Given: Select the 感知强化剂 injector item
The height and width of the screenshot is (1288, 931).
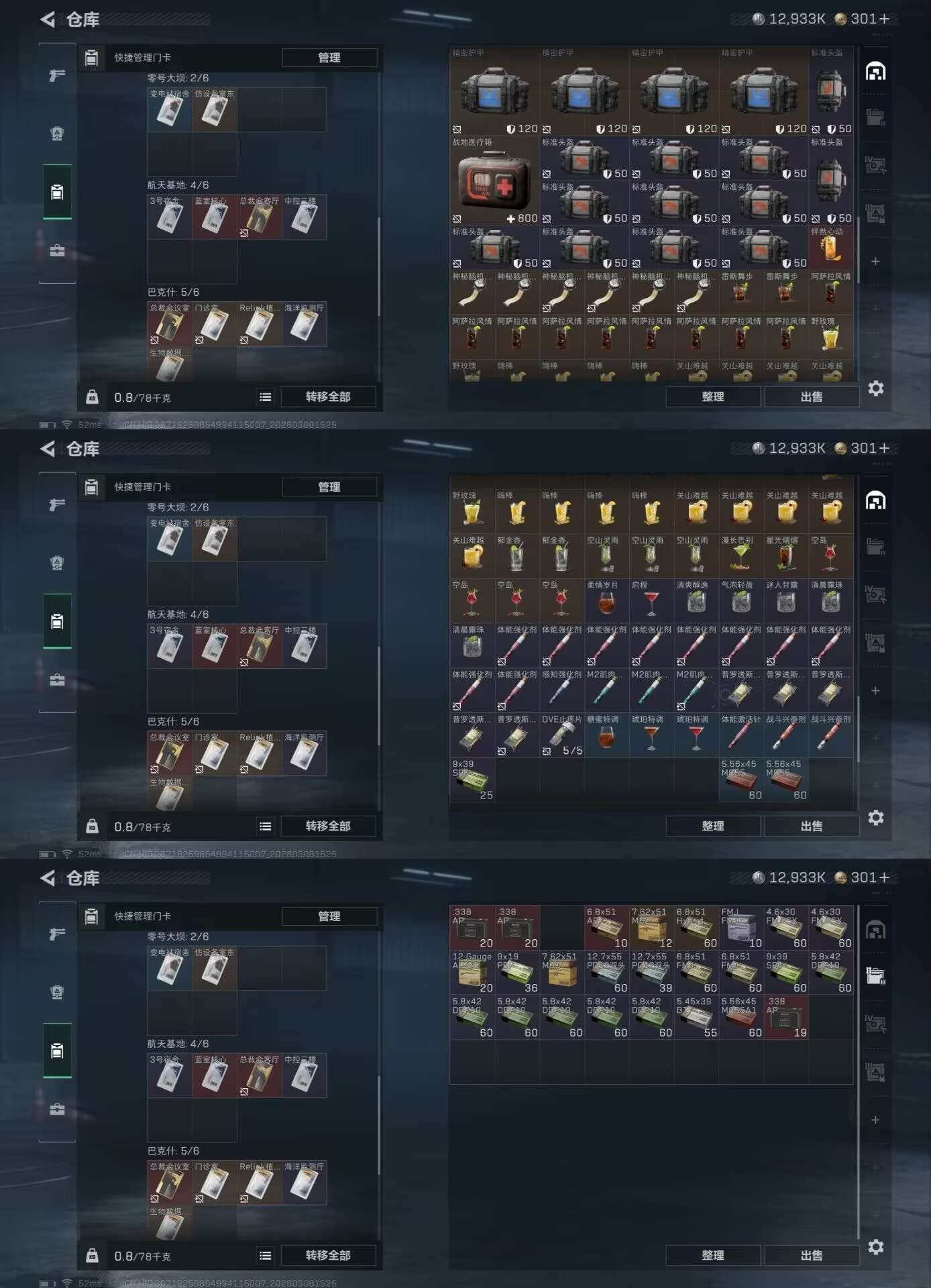Looking at the screenshot, I should [561, 690].
